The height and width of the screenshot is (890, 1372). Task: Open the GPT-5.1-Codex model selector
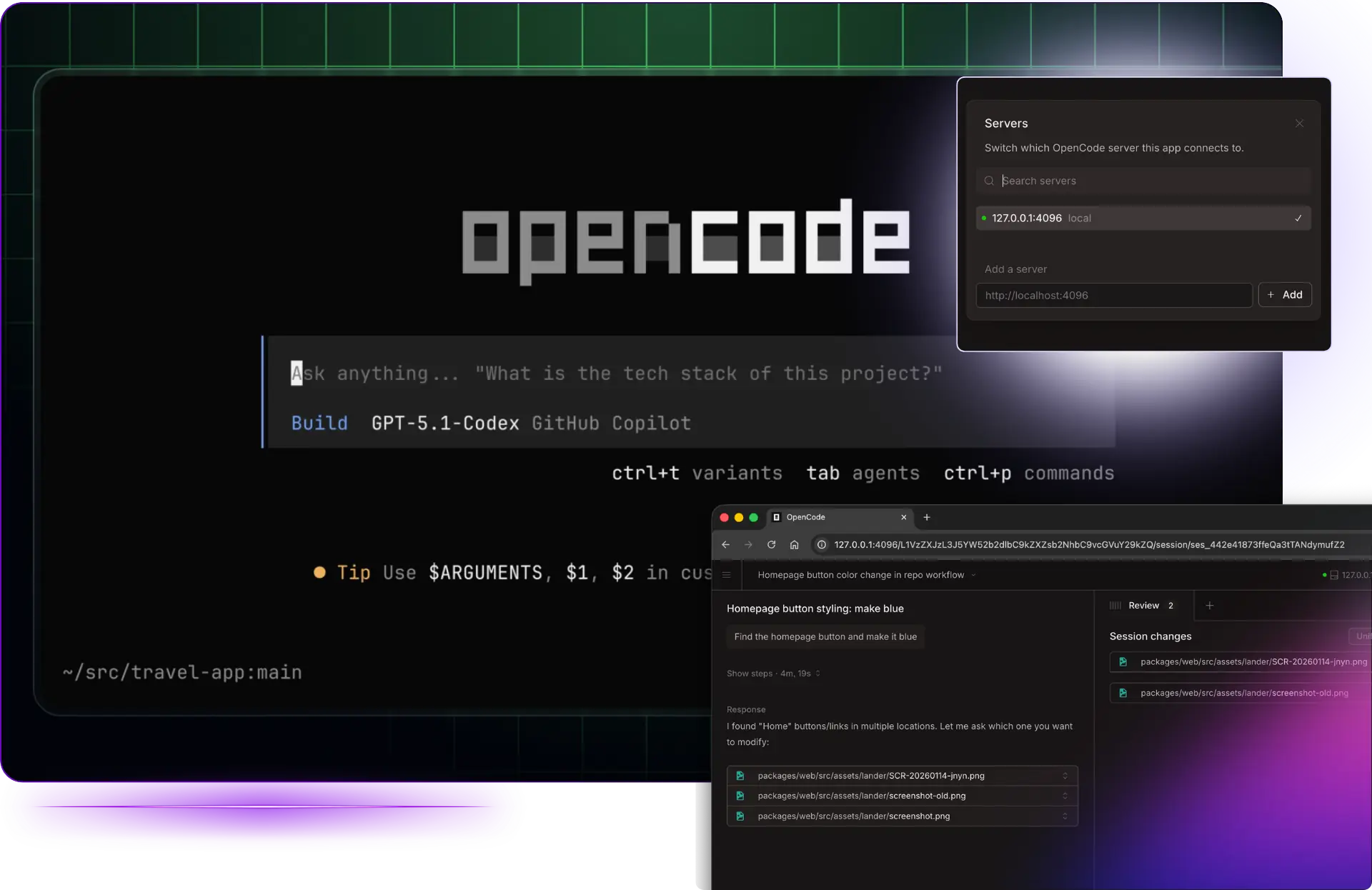pos(445,423)
